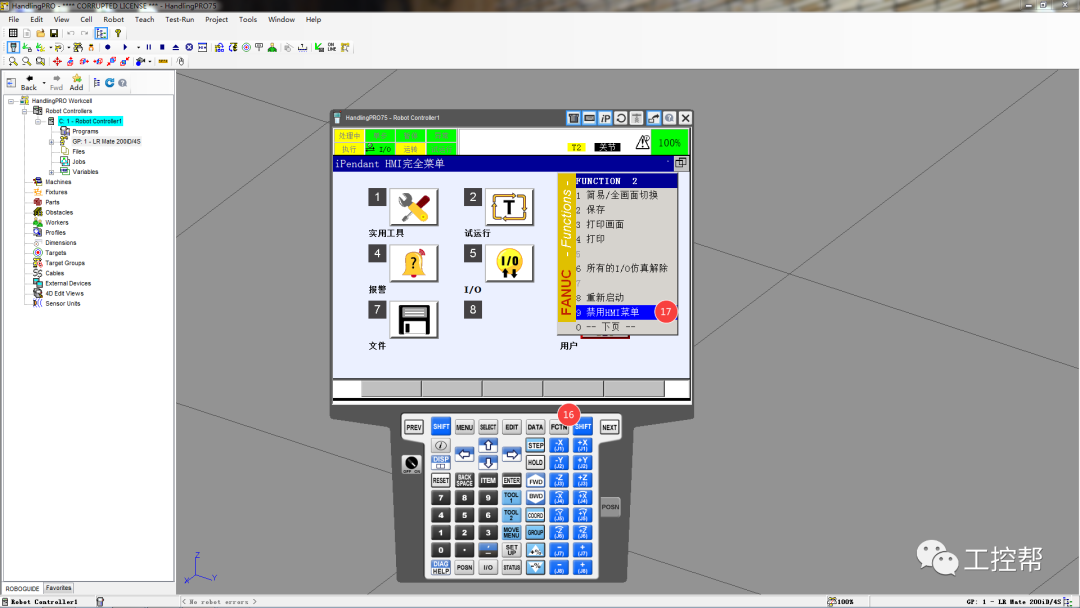Click the measurement ruler toolbar icon
Screen dimensions: 1080x608
pyautogui.click(x=163, y=61)
